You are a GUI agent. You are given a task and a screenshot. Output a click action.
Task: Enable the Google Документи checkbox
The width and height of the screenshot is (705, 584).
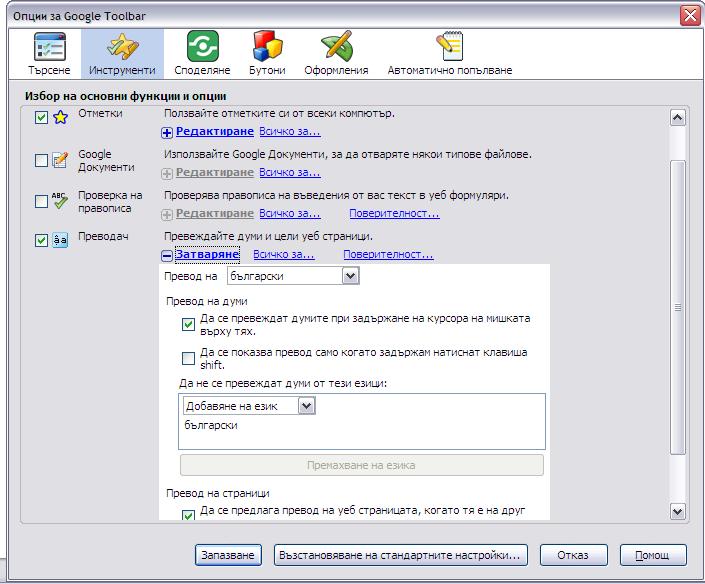point(41,160)
